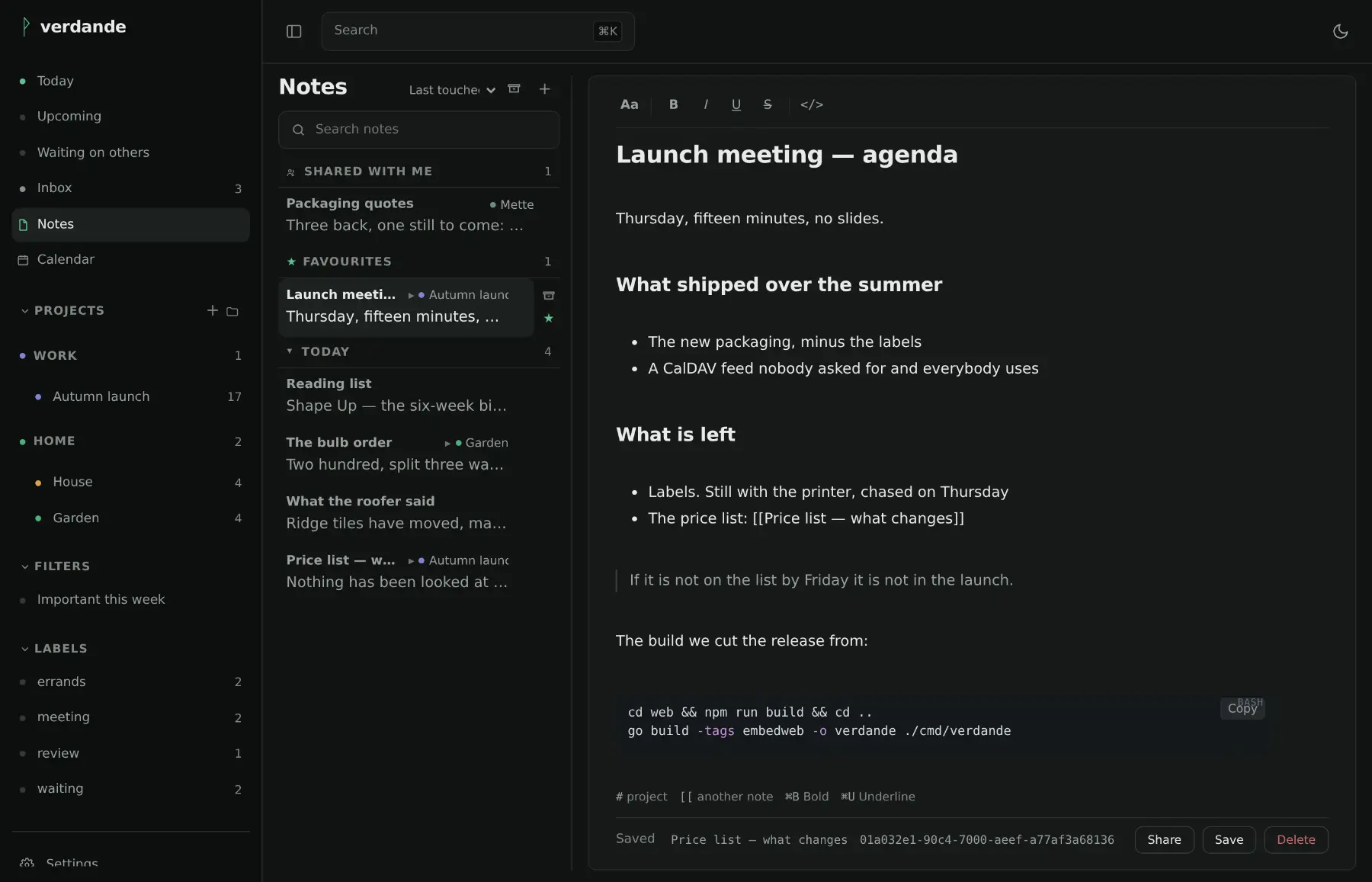Collapse the Labels section
The width and height of the screenshot is (1372, 882).
click(54, 649)
